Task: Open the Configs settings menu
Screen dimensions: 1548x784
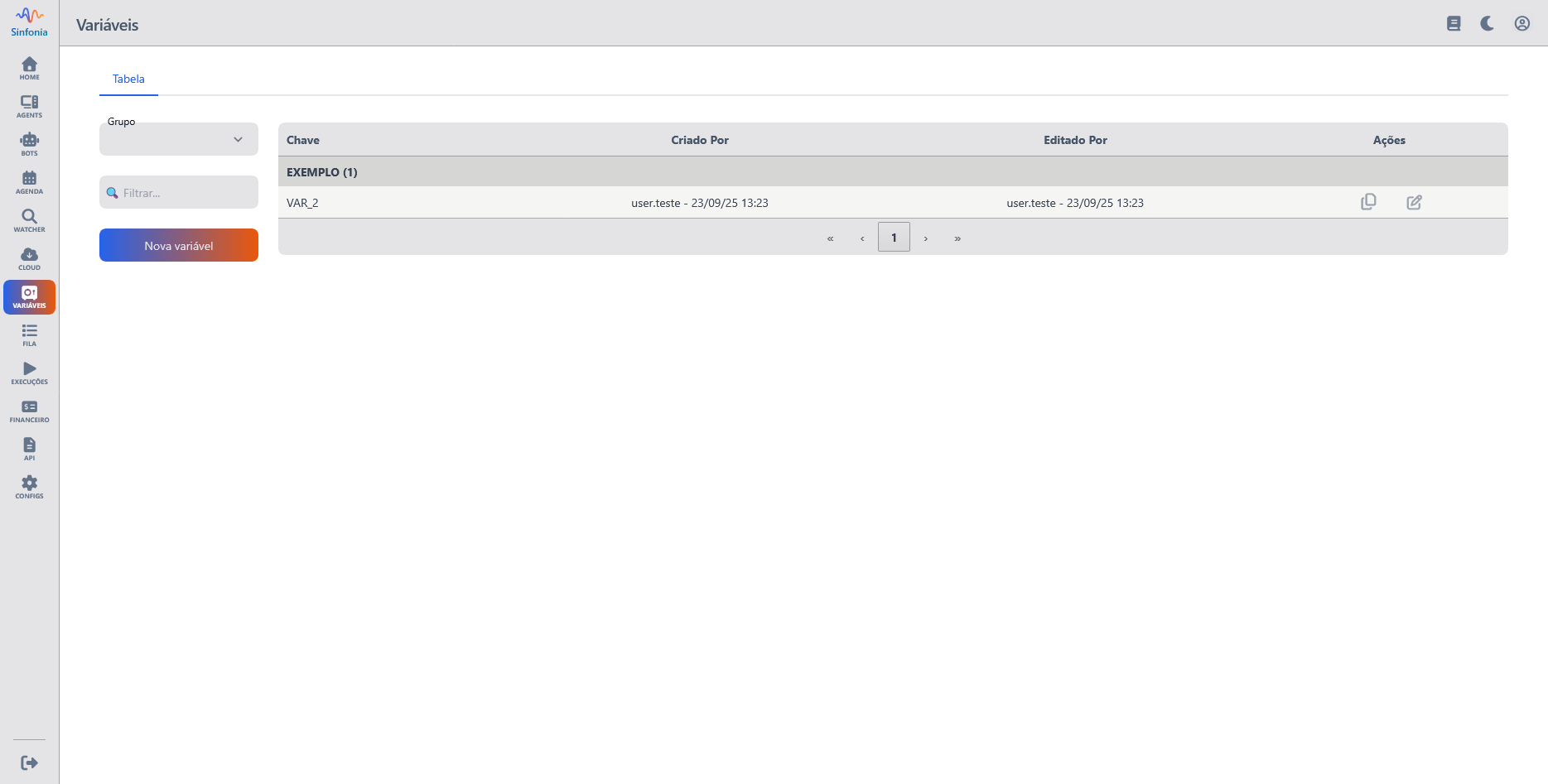Action: pyautogui.click(x=29, y=488)
